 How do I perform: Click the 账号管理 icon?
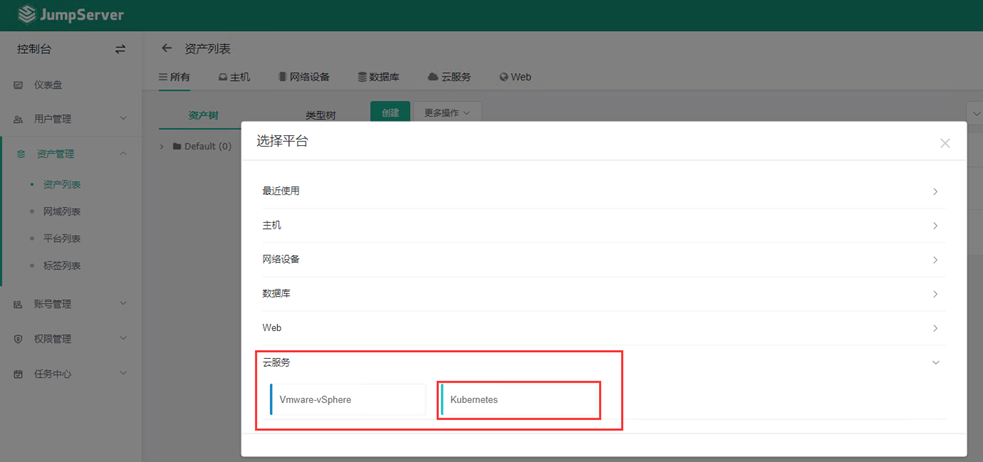point(19,305)
